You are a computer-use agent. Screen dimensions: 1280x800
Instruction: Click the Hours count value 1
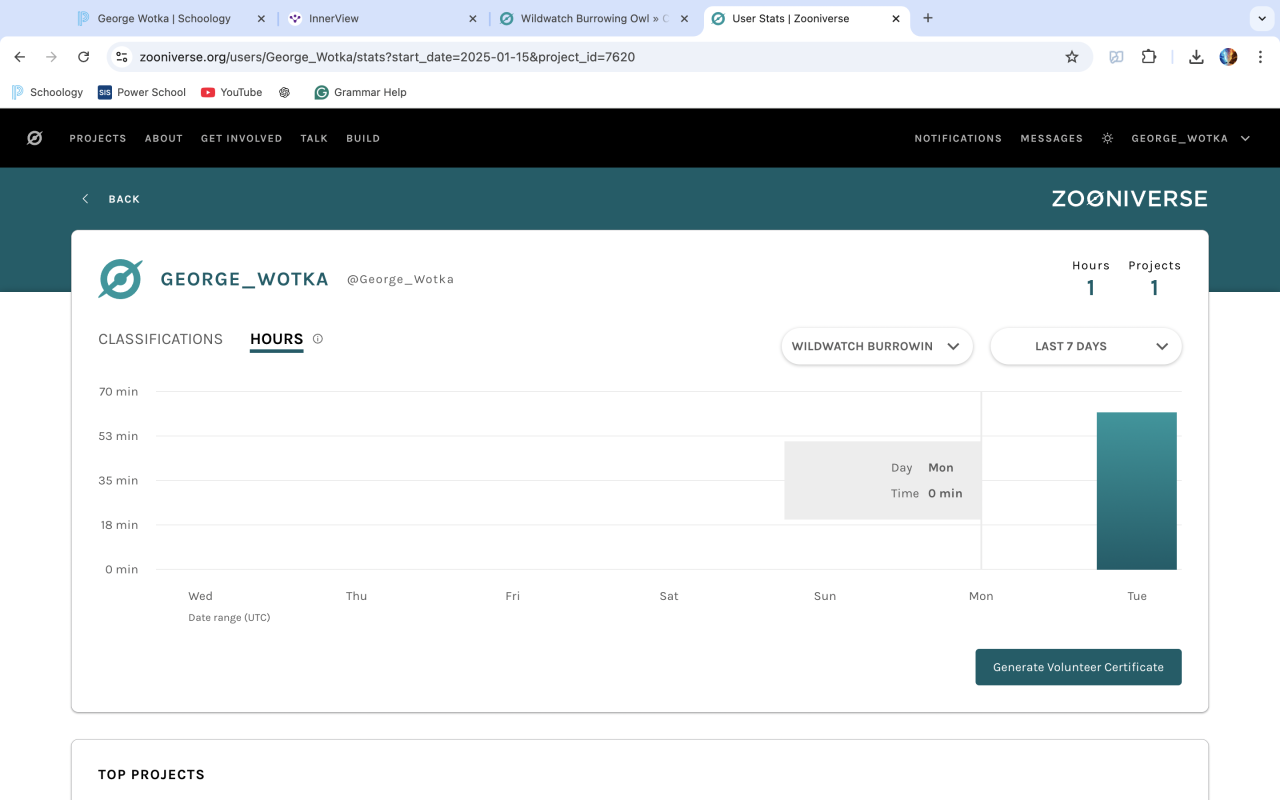click(x=1090, y=288)
